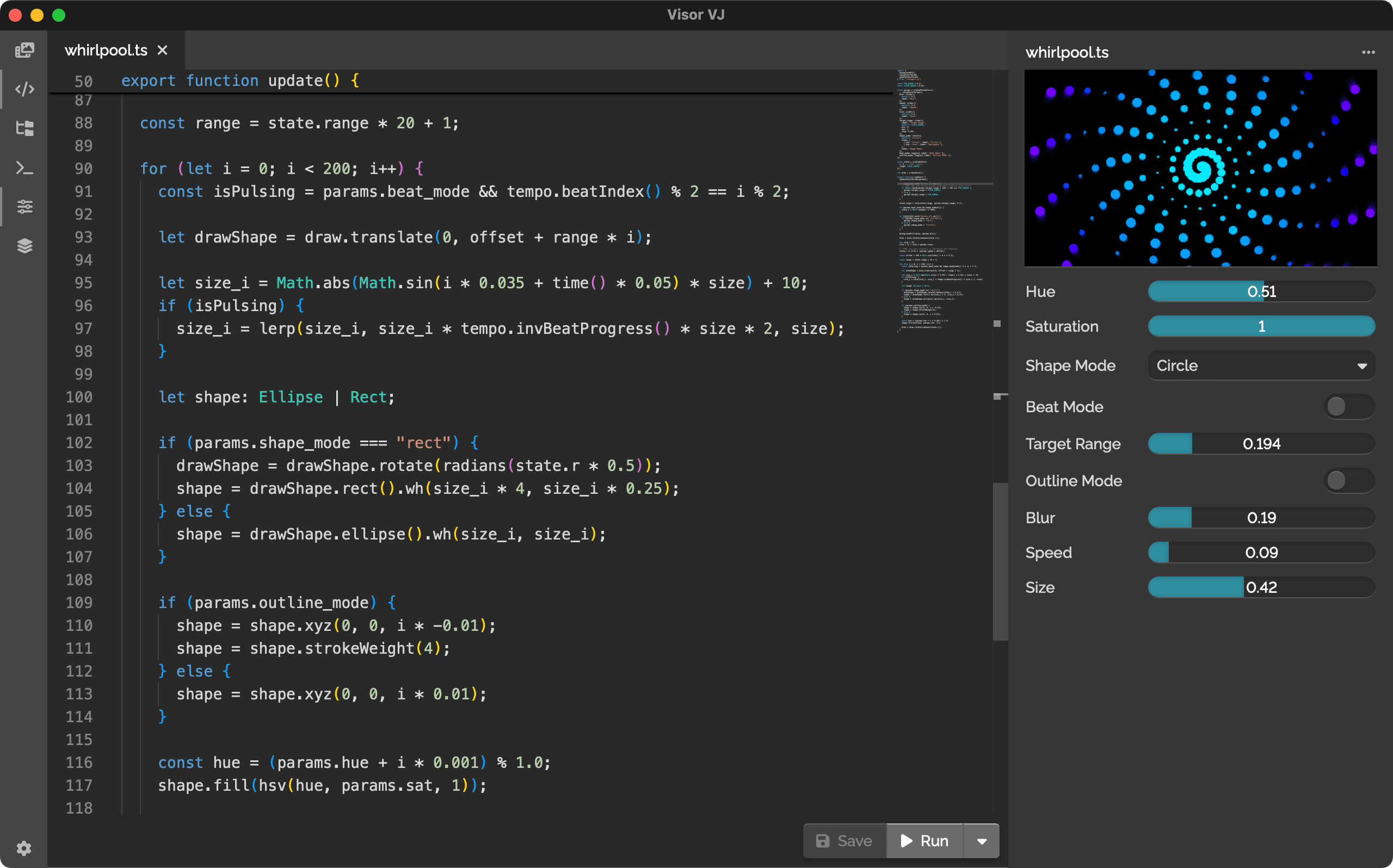Open the console terminal sidebar icon
This screenshot has height=868, width=1393.
(24, 168)
